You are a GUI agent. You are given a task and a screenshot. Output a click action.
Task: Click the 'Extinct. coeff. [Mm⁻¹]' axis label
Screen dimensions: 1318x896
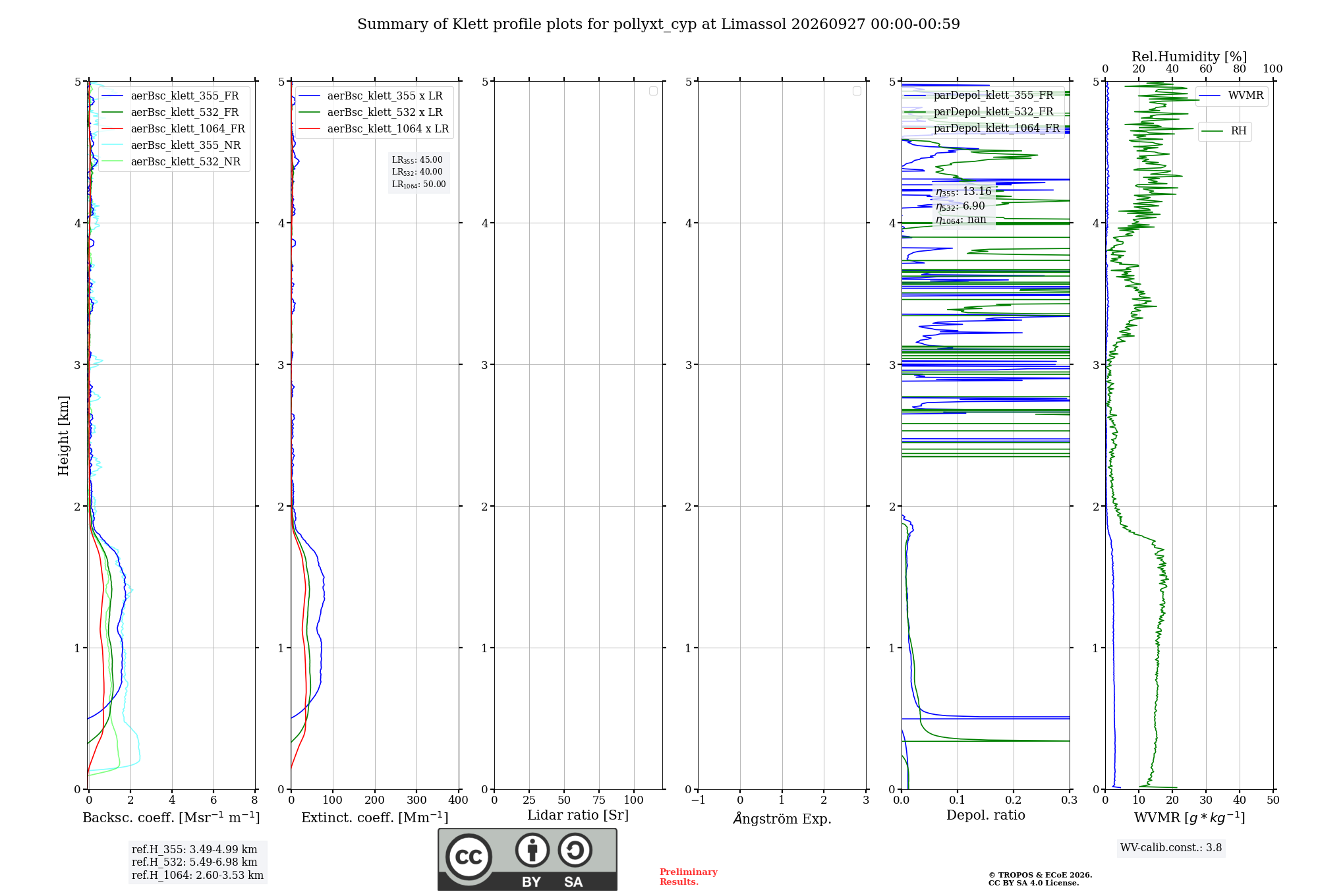point(375,818)
